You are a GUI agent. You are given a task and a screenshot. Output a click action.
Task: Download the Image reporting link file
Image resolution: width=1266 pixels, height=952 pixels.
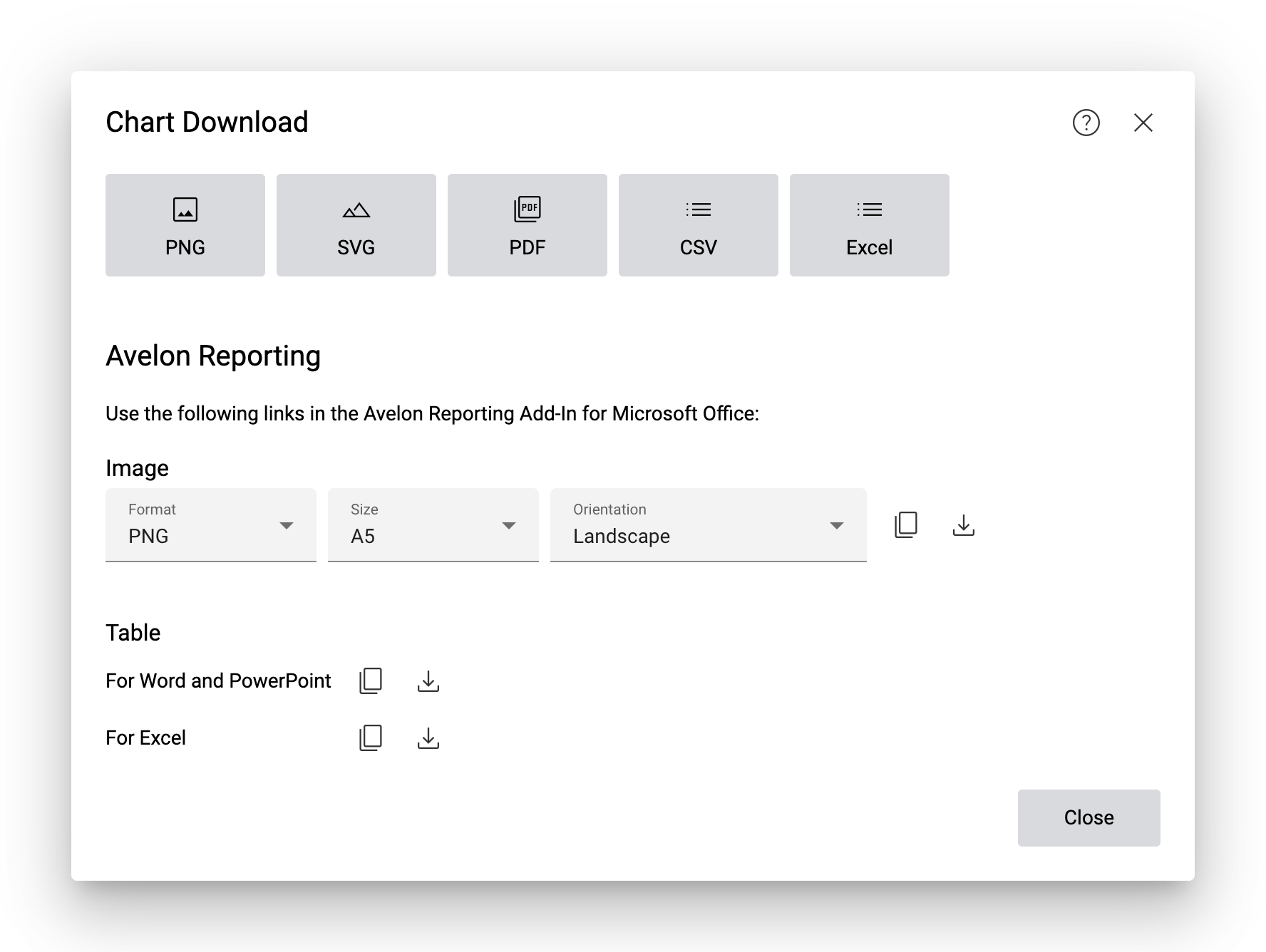pos(963,525)
